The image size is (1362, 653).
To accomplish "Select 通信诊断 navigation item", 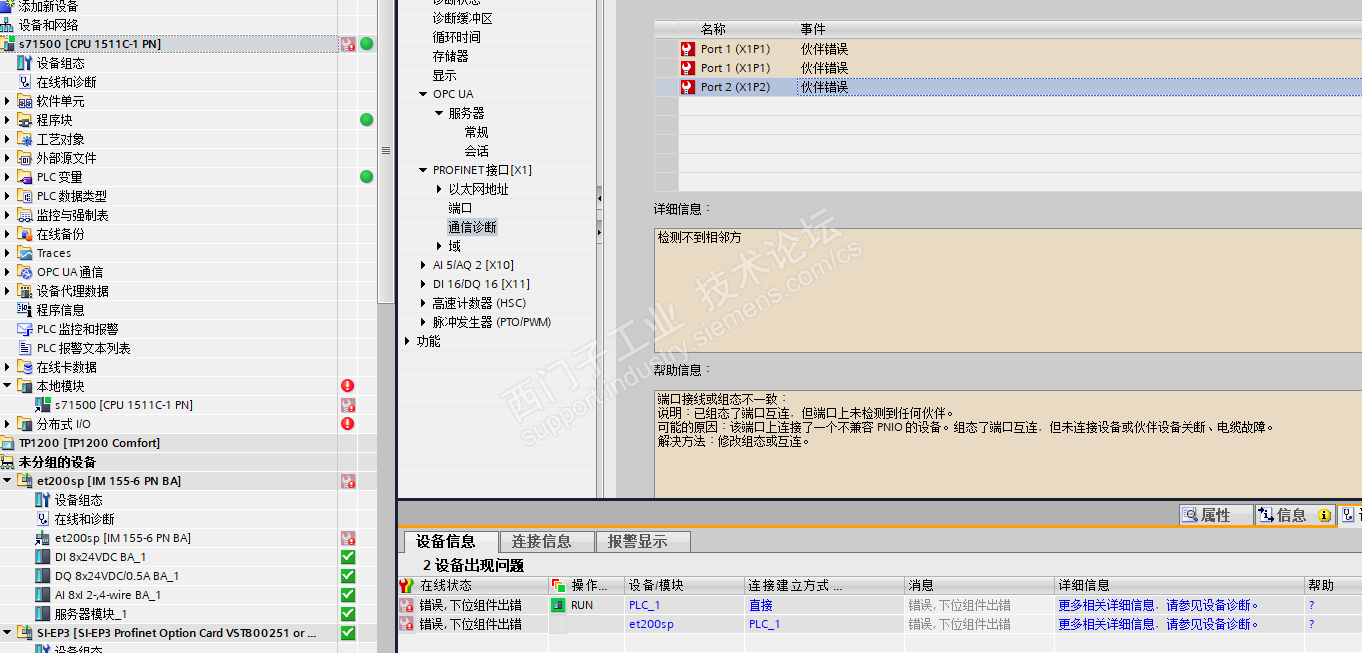I will coord(472,227).
